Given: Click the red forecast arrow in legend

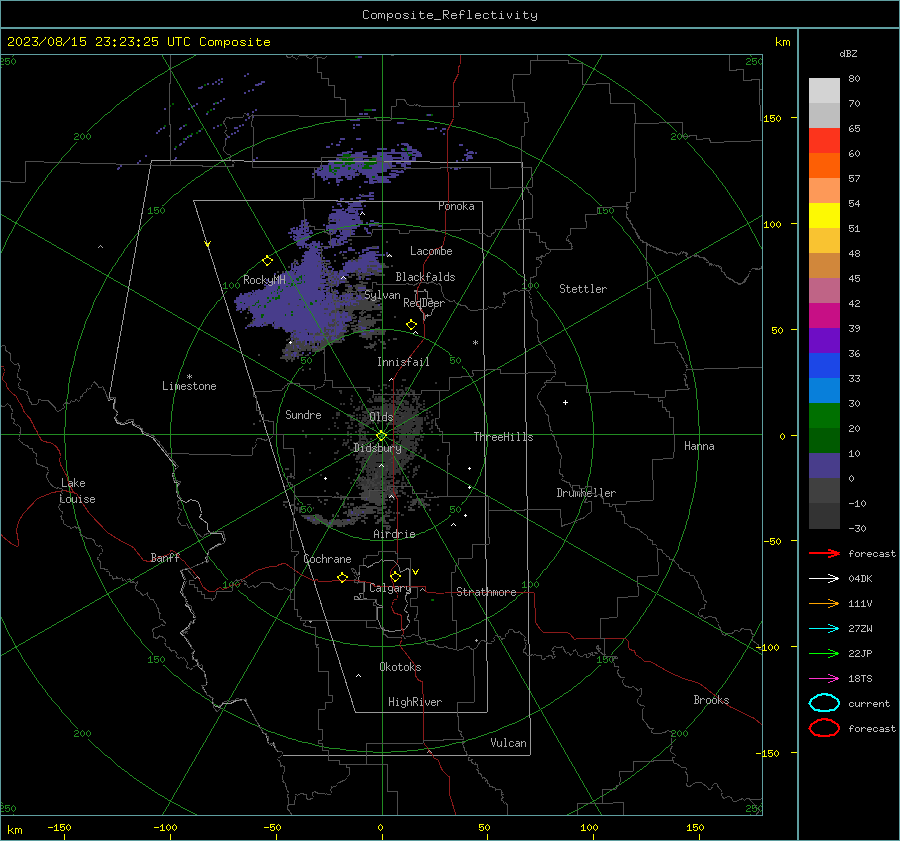Looking at the screenshot, I should (x=824, y=553).
